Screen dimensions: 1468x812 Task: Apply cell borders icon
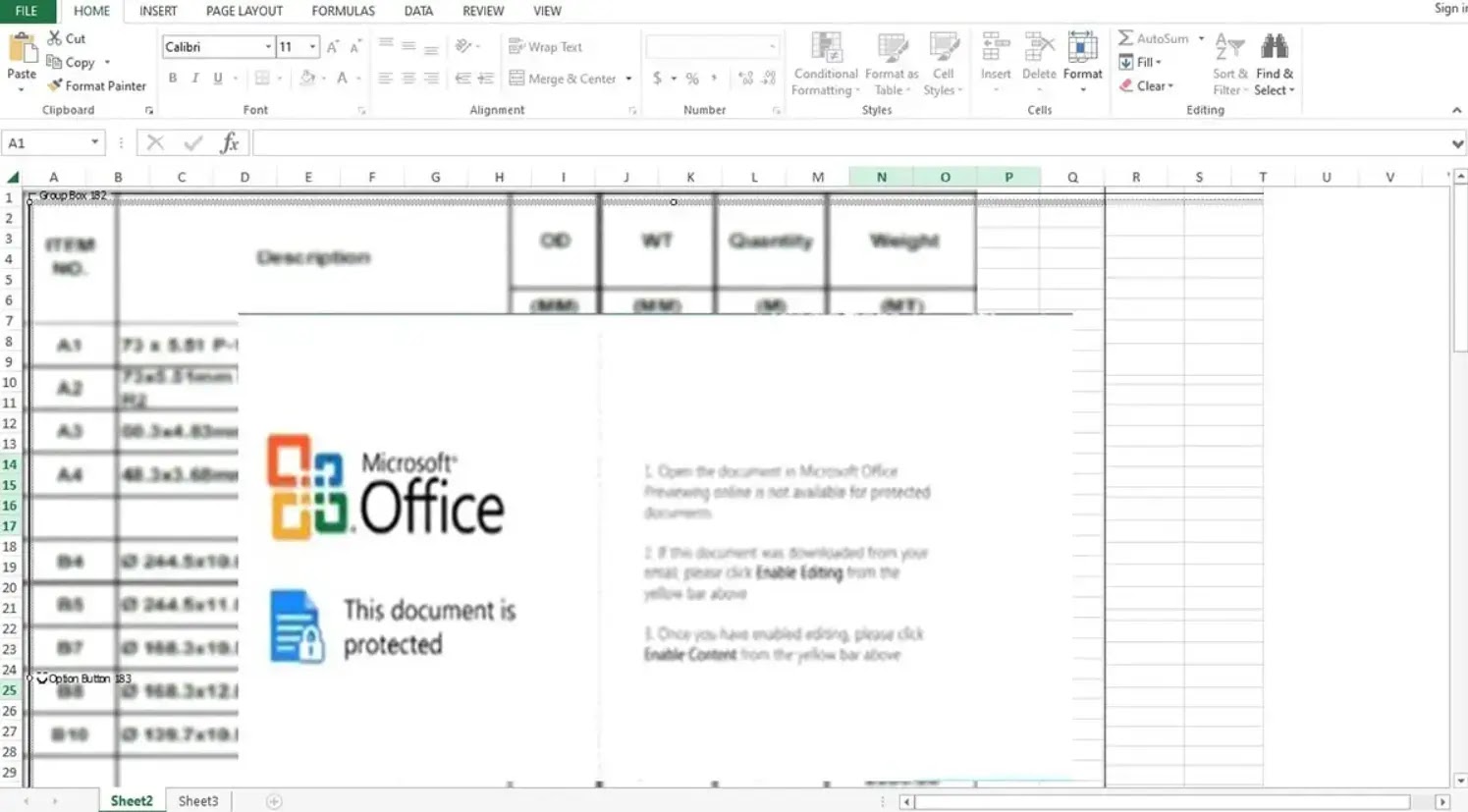click(262, 78)
